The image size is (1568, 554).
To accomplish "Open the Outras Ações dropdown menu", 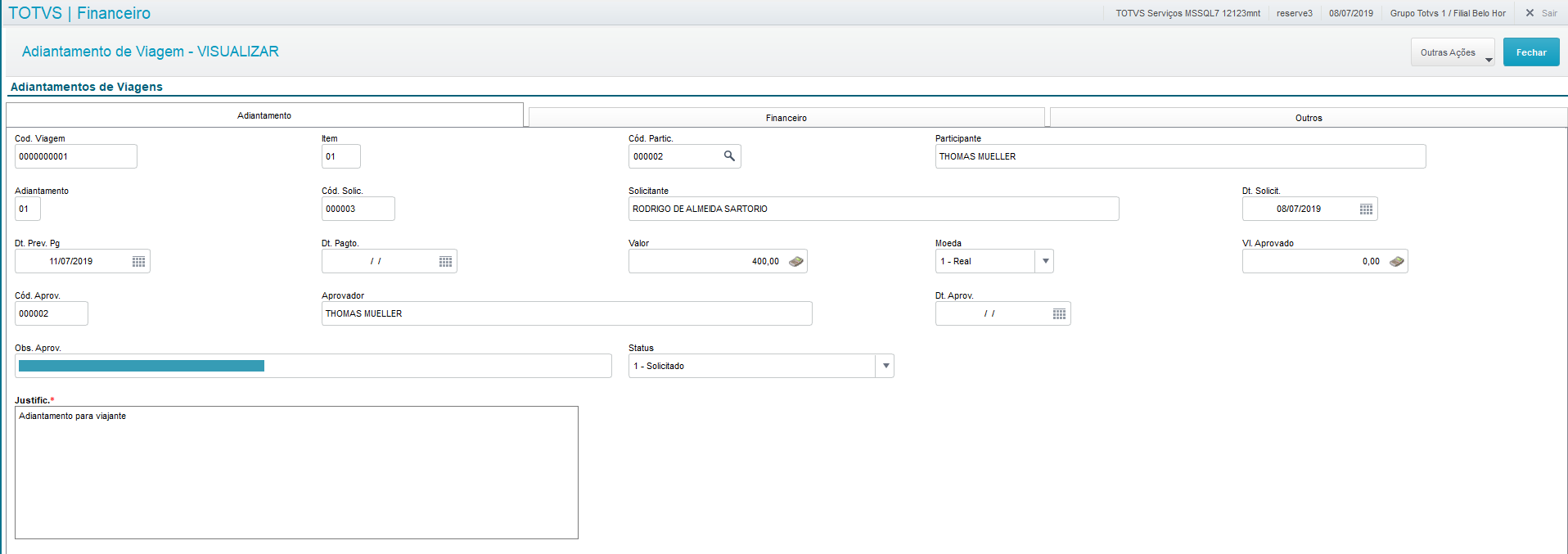I will coord(1453,52).
